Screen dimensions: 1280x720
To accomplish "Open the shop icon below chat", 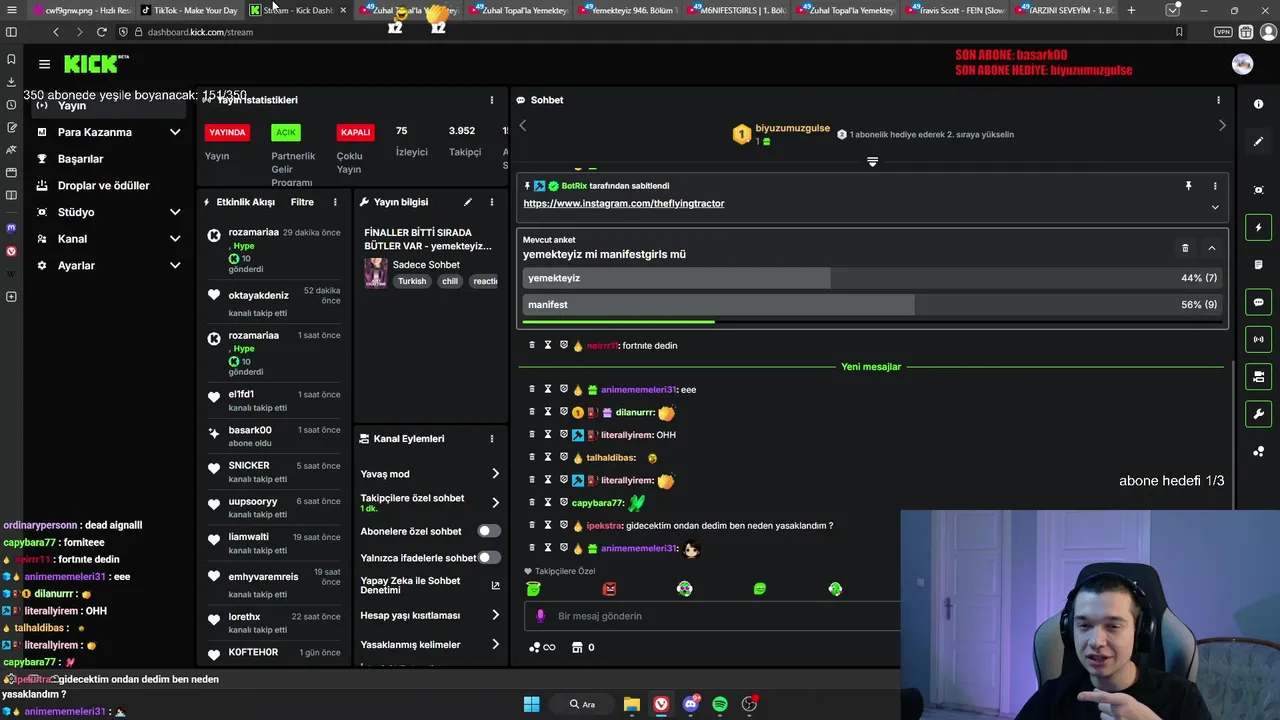I will pyautogui.click(x=577, y=648).
